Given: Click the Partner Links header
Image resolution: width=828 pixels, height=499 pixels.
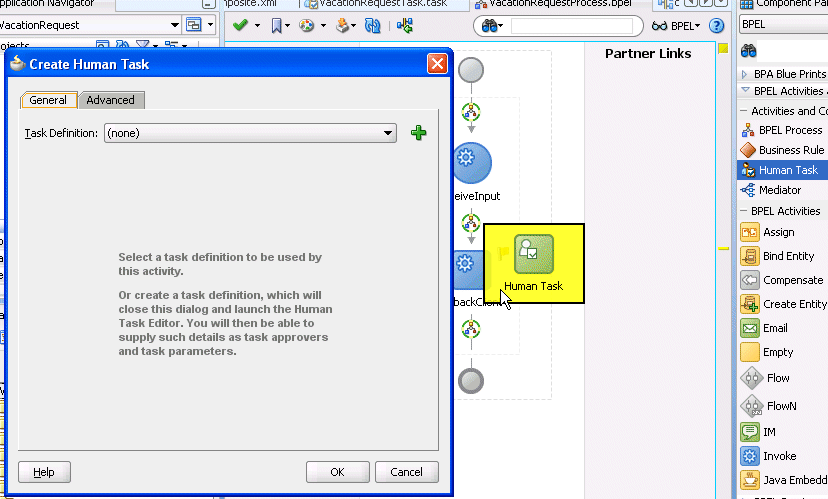Looking at the screenshot, I should coord(648,53).
